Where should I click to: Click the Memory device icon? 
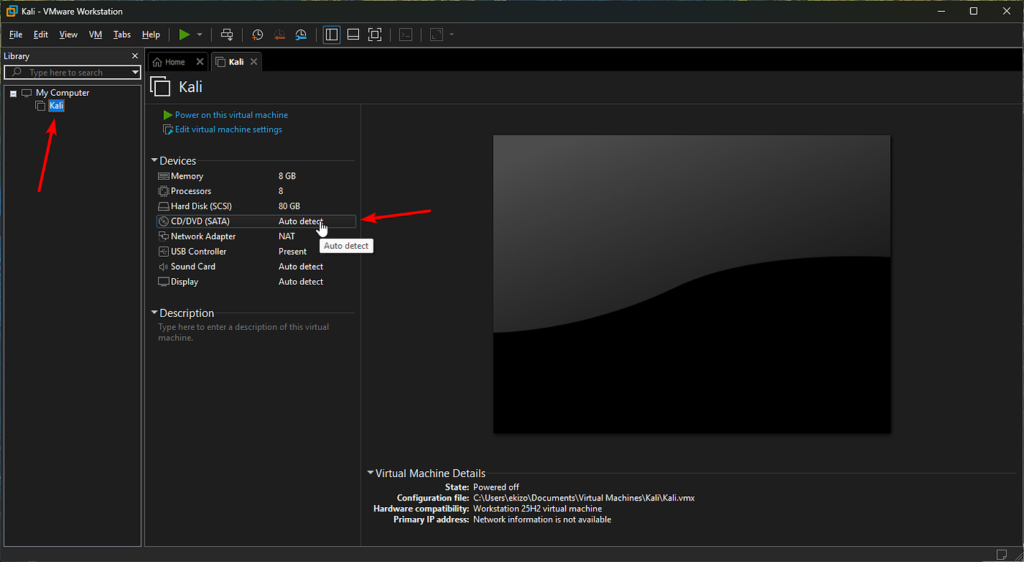tap(163, 176)
